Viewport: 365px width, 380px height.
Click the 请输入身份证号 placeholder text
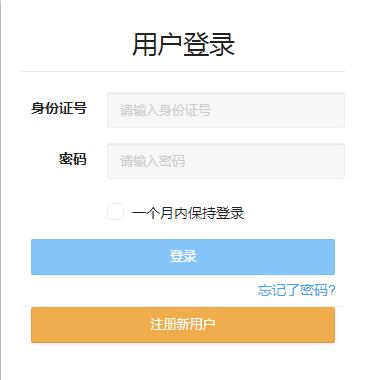coord(165,110)
